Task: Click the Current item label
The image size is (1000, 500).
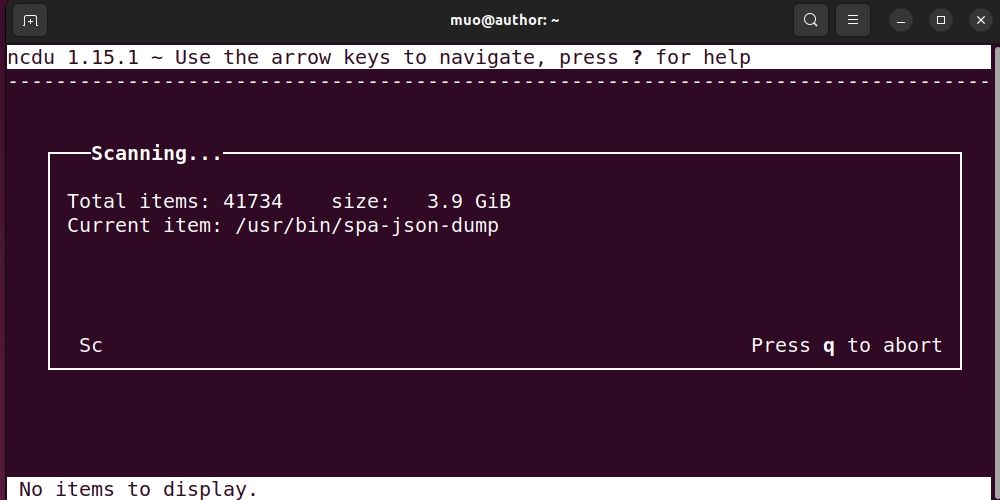Action: 144,225
